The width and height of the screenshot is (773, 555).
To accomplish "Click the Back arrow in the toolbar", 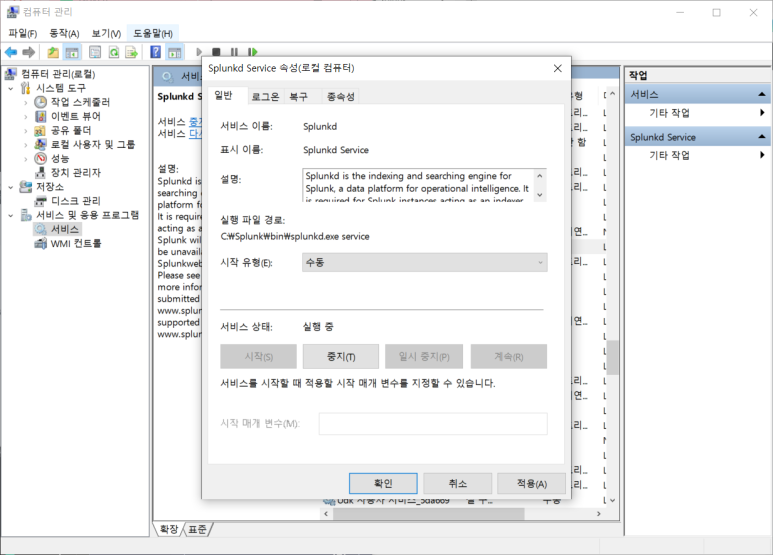I will (11, 52).
